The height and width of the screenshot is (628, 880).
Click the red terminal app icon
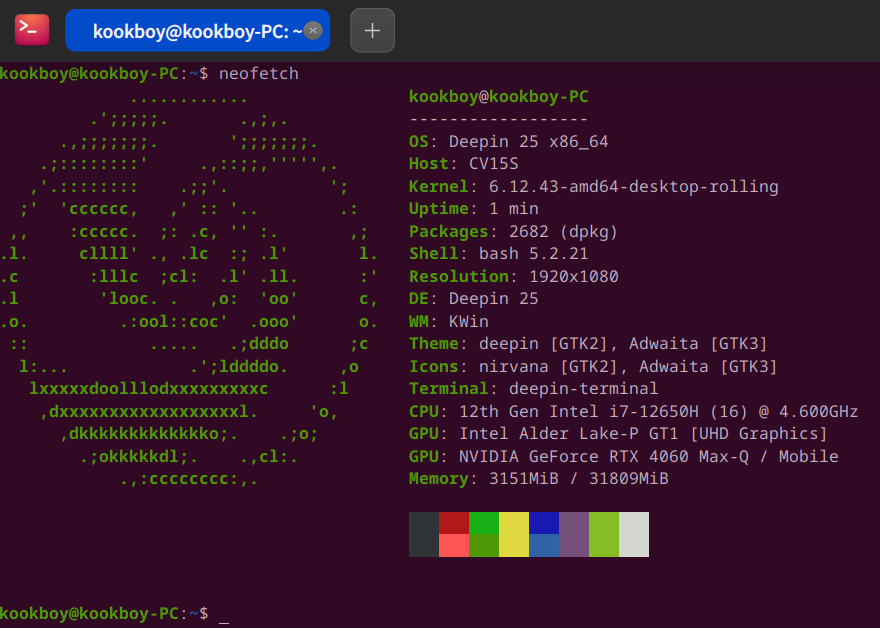click(32, 30)
